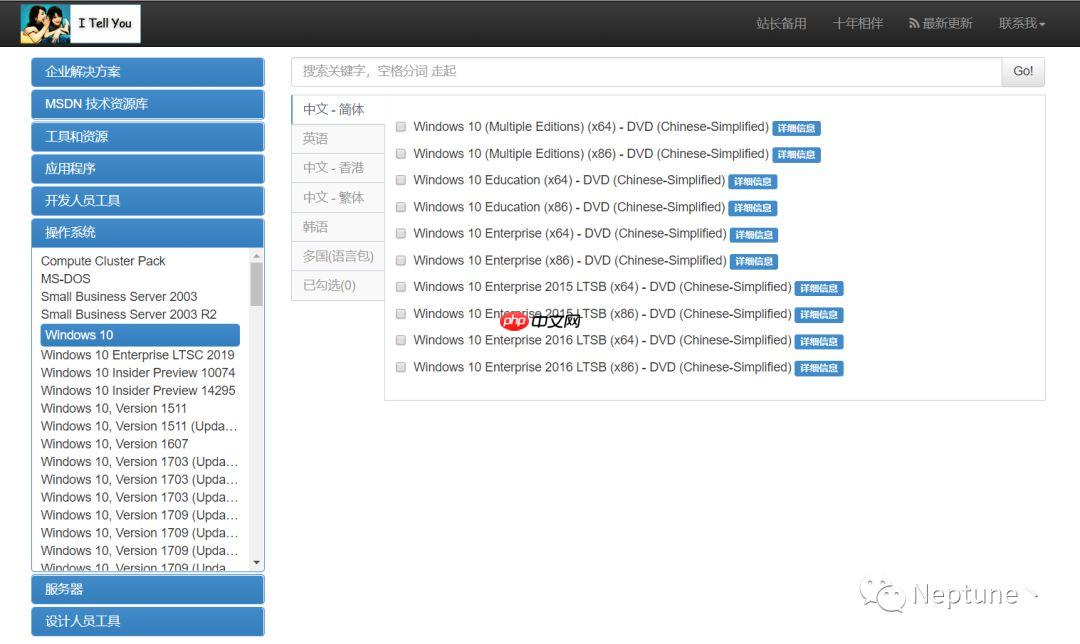
Task: Select the highlighted Windows 10 entry
Action: pos(140,335)
